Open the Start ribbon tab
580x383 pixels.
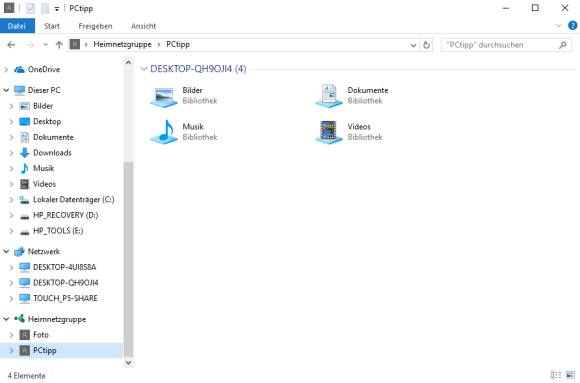[52, 26]
